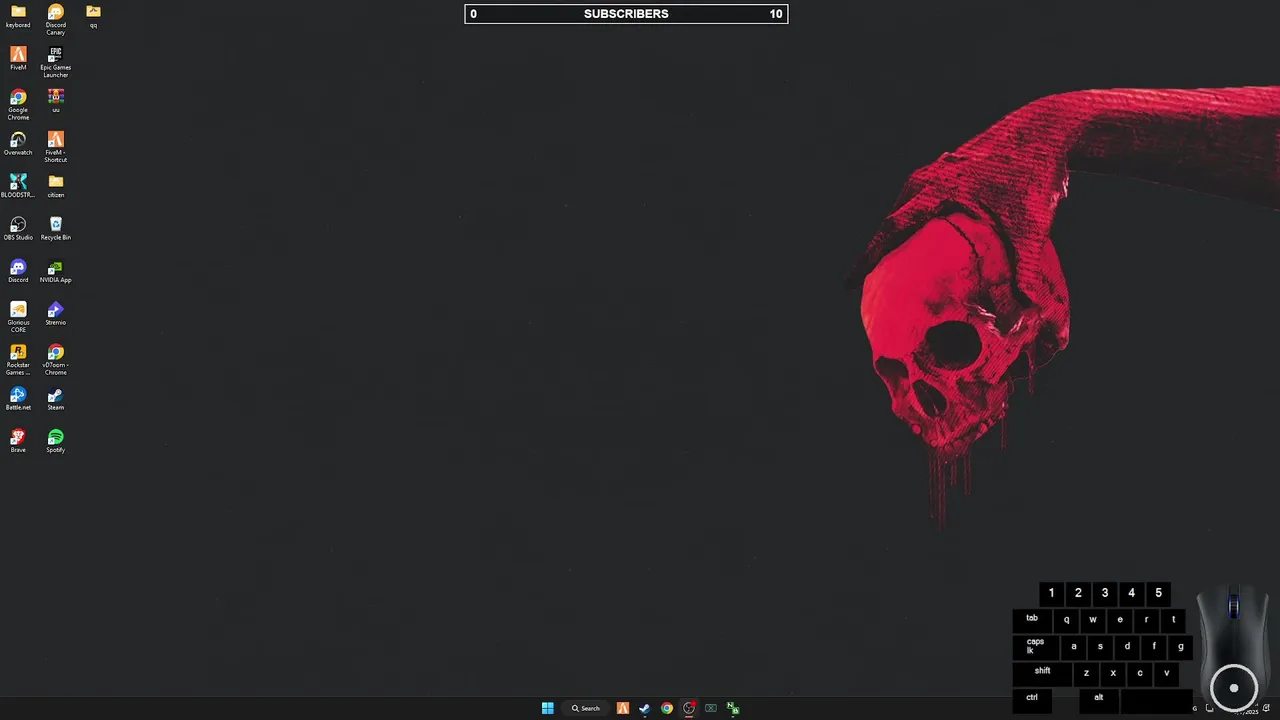1280x720 pixels.
Task: Open FiveM from the taskbar
Action: coord(623,708)
